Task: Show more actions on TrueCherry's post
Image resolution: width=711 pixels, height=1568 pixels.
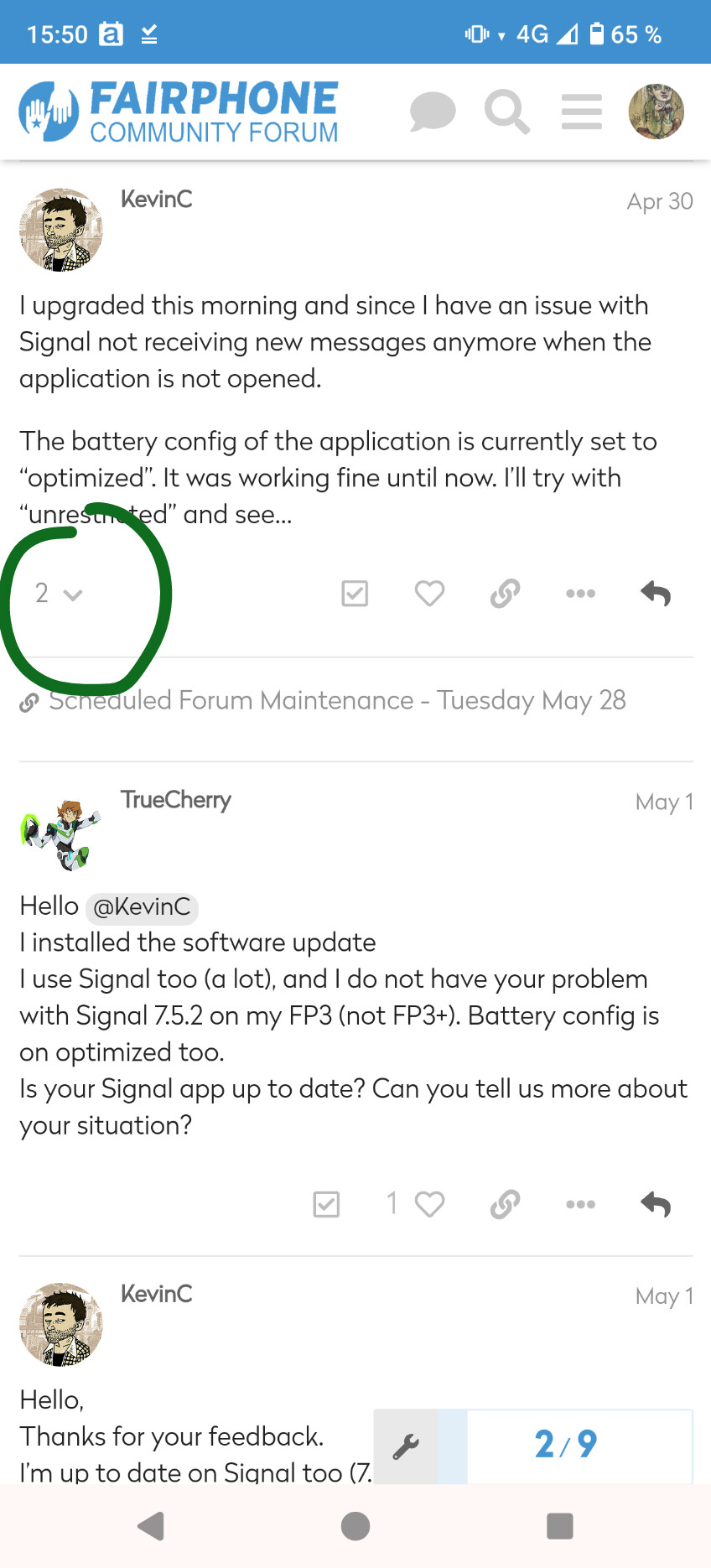Action: pos(580,1204)
